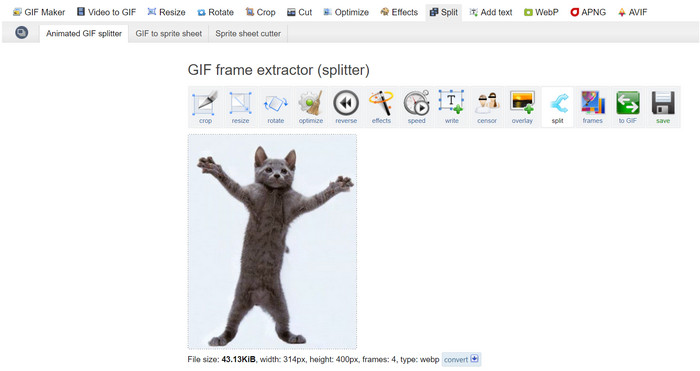Switch to Sprite sheet cutter tab
This screenshot has height=371, width=700.
248,33
